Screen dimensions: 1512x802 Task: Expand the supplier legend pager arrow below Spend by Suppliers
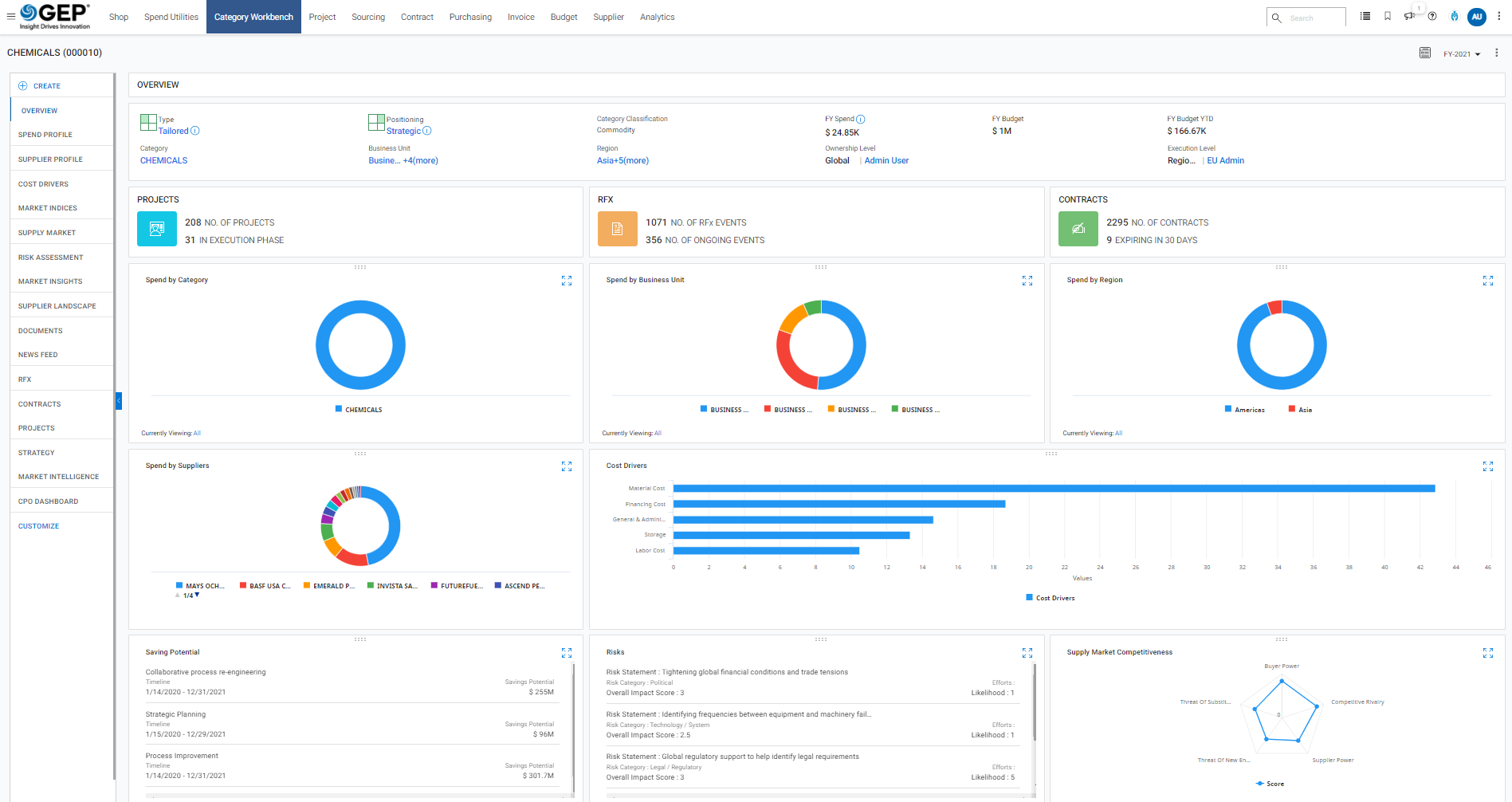tap(196, 595)
